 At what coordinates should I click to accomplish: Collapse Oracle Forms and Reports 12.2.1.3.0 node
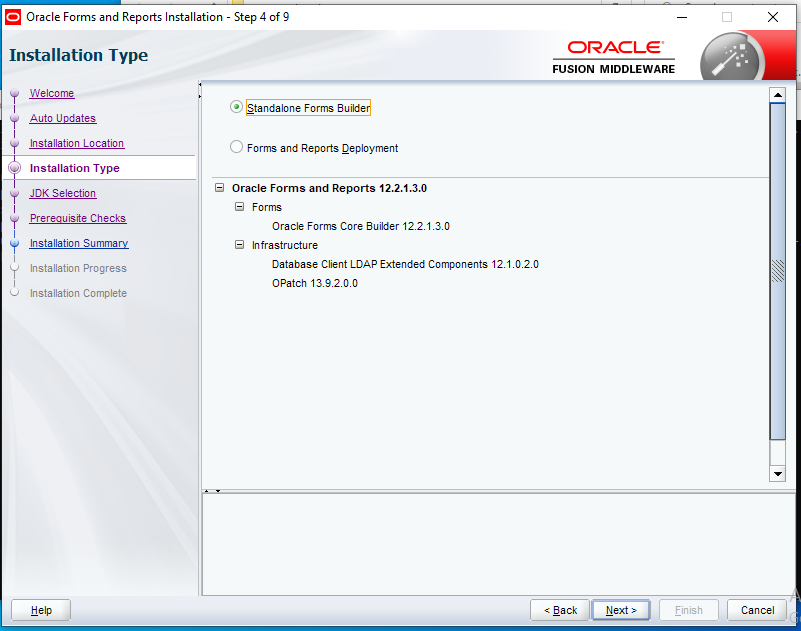point(219,188)
